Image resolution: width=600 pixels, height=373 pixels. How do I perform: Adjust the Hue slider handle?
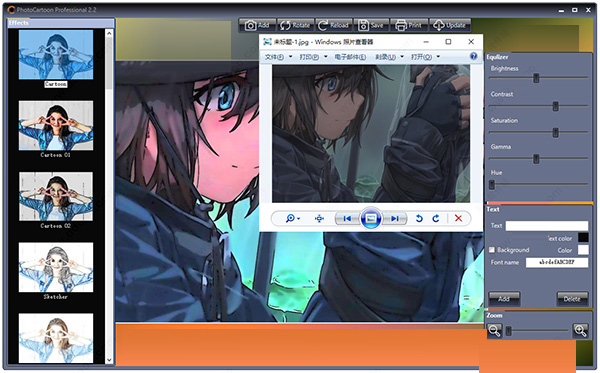pos(492,185)
